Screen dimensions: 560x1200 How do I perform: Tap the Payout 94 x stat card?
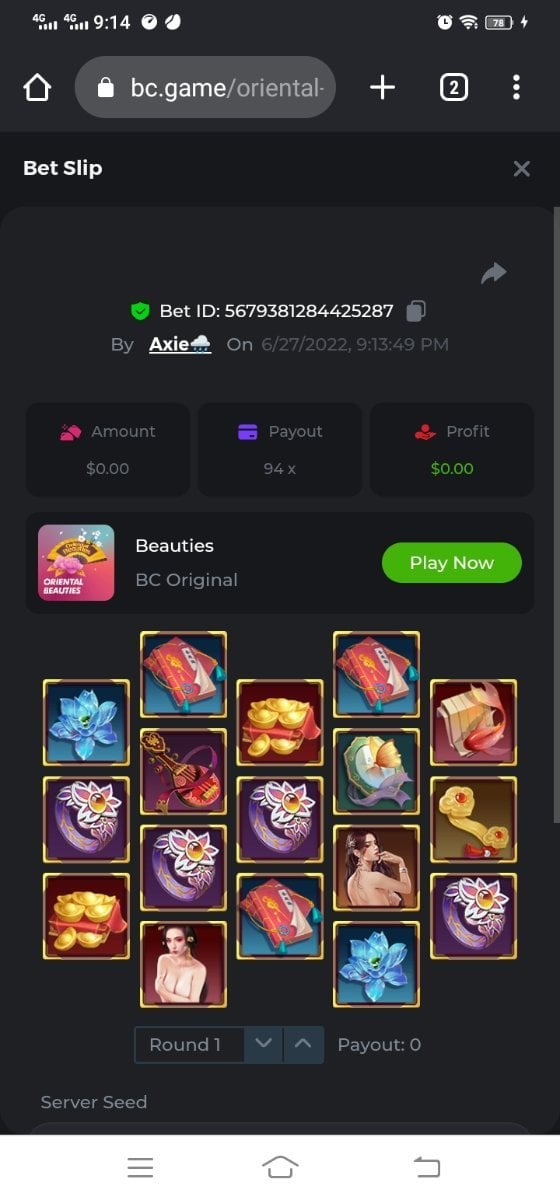279,450
